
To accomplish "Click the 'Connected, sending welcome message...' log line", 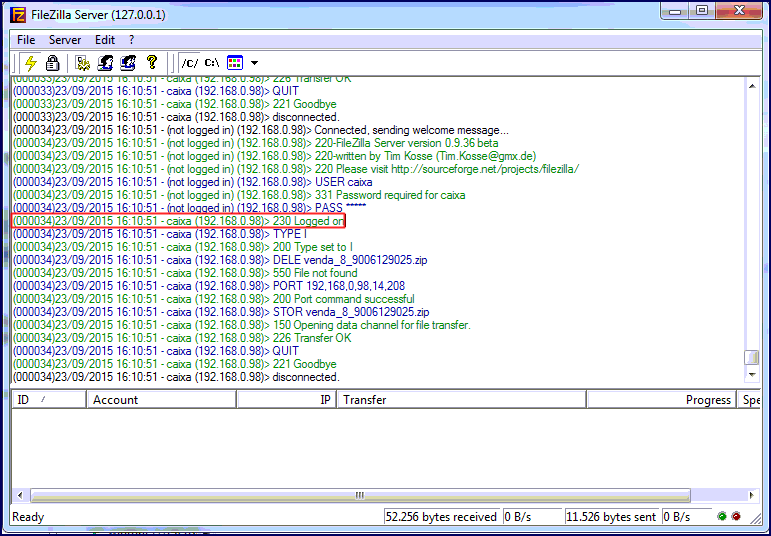I will pyautogui.click(x=261, y=130).
